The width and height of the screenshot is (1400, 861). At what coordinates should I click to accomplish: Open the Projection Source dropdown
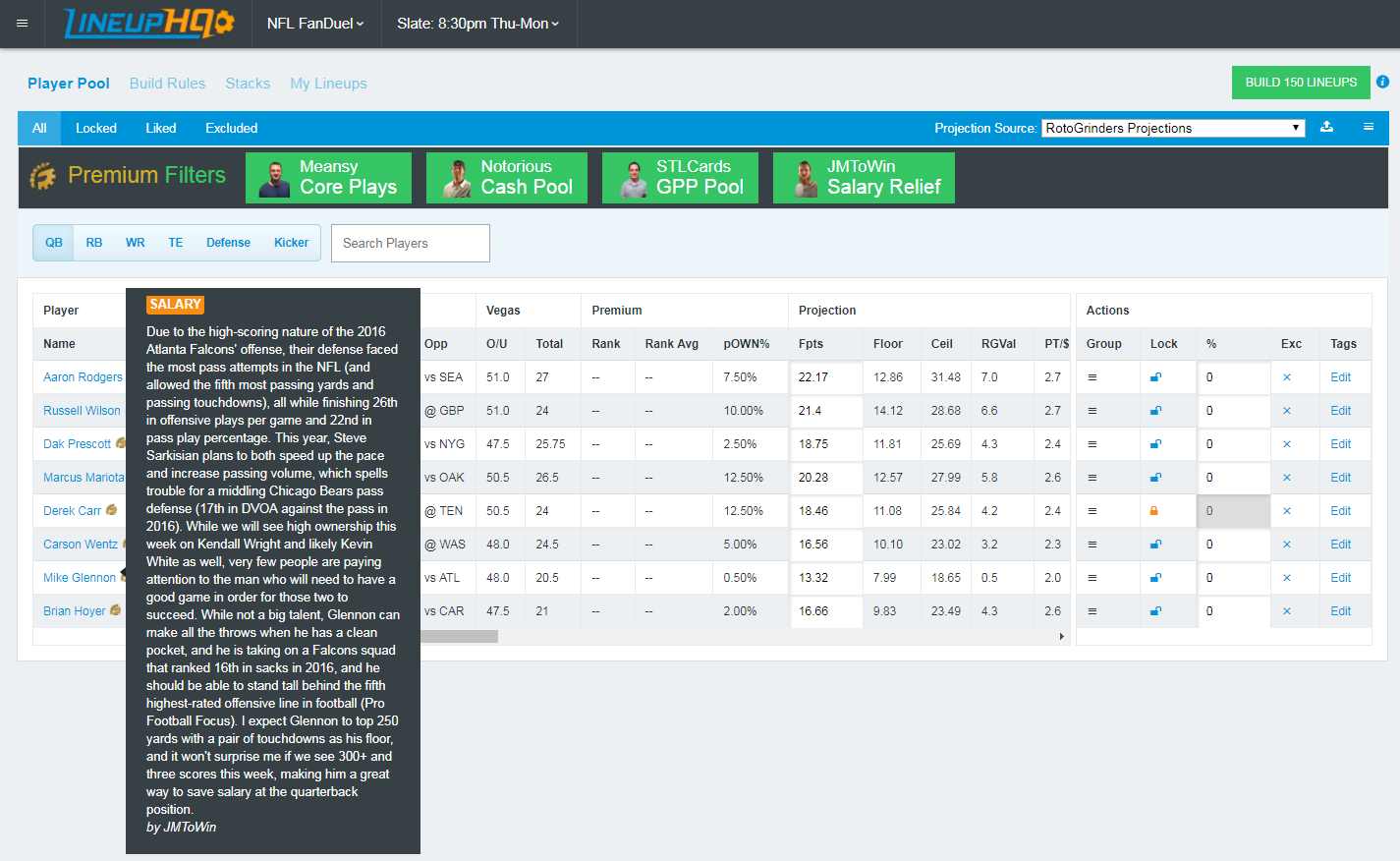tap(1172, 128)
